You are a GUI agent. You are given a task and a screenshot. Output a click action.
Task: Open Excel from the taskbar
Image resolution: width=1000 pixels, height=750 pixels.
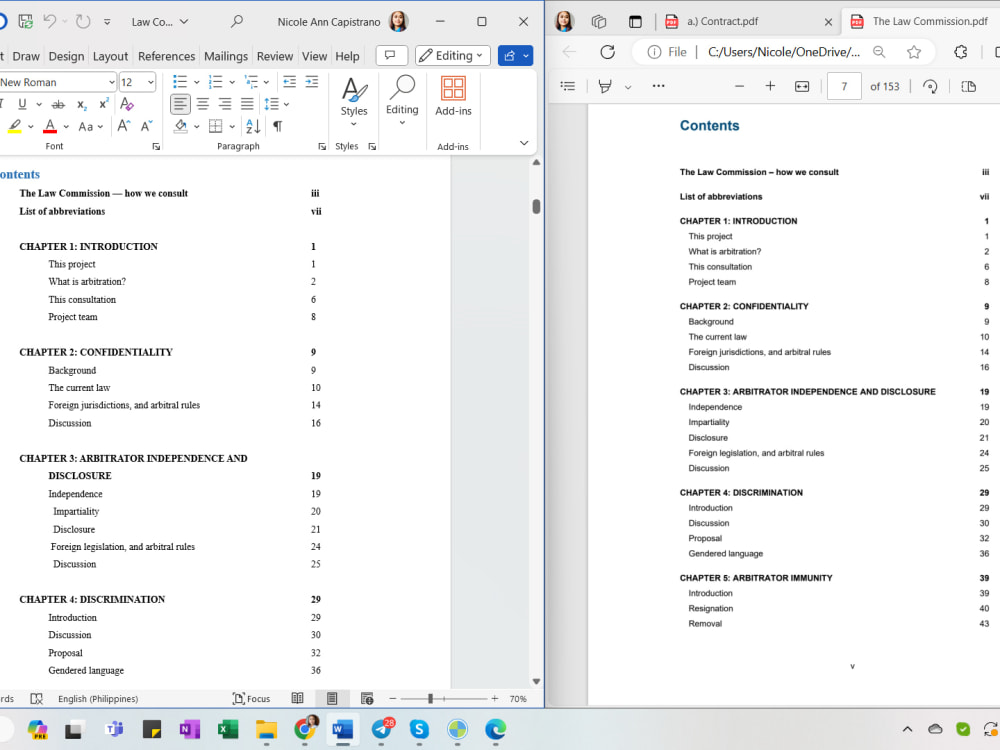click(228, 729)
